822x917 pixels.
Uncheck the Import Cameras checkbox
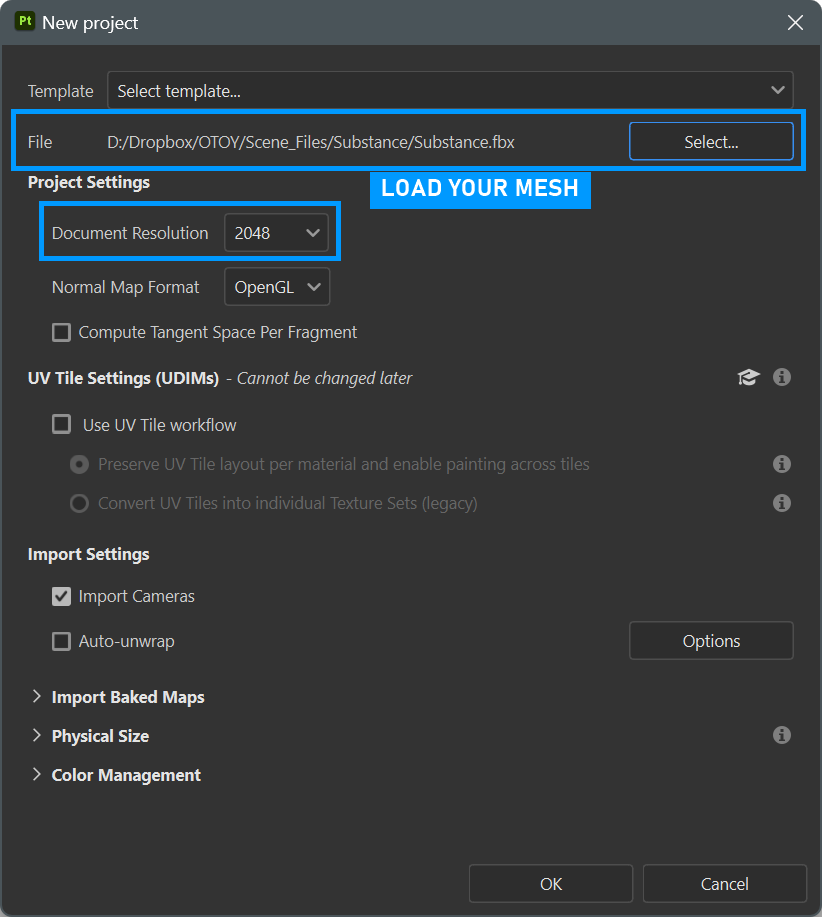[x=62, y=596]
